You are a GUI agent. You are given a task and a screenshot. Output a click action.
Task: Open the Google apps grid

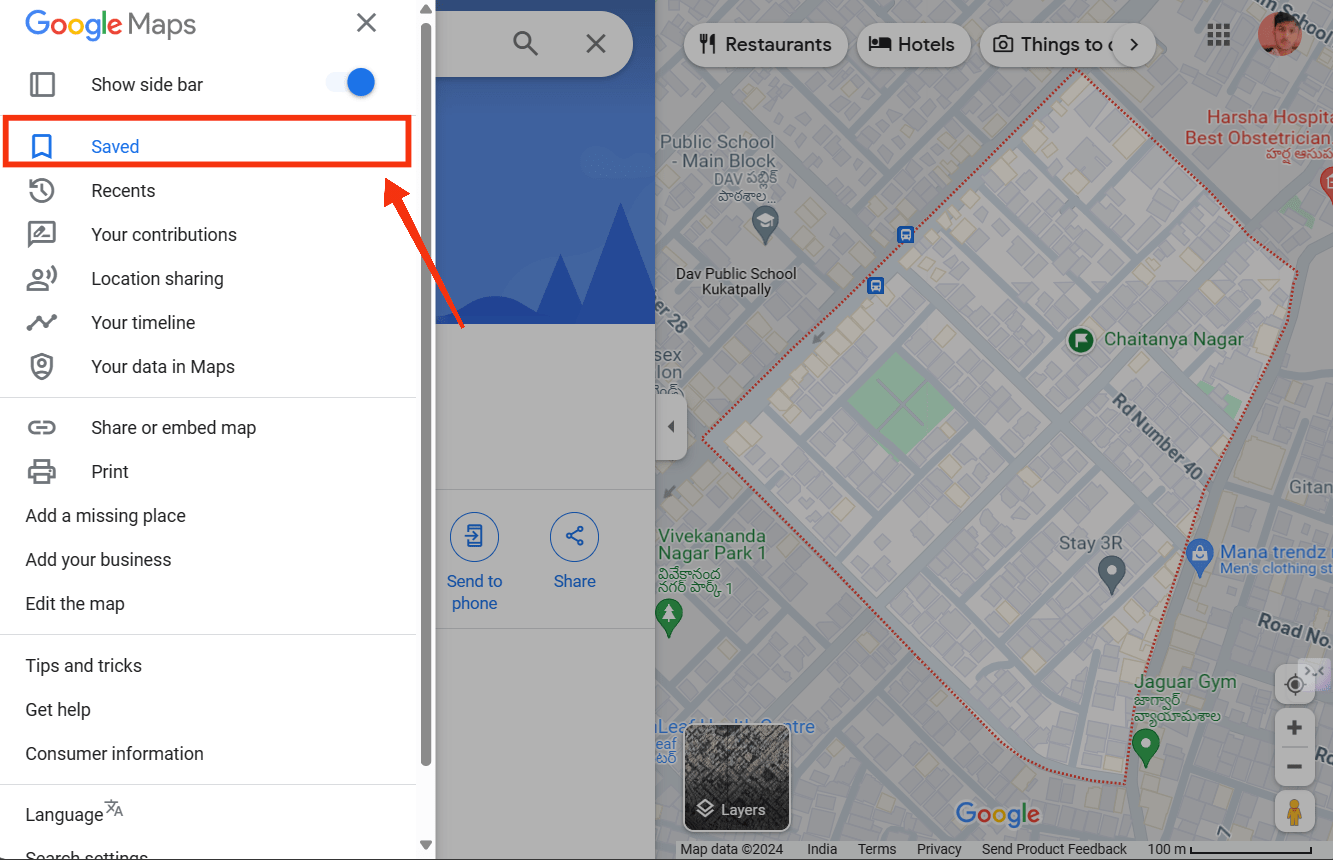pos(1218,36)
